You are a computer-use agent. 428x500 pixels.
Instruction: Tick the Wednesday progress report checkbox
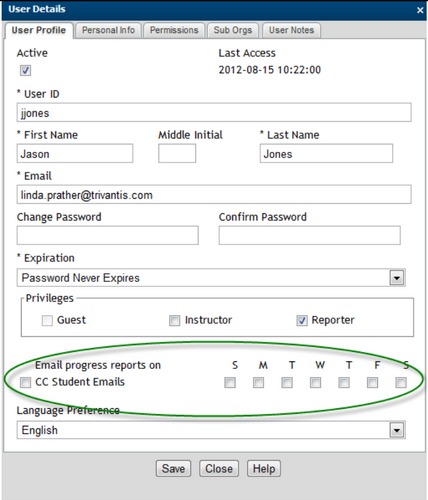click(x=315, y=382)
